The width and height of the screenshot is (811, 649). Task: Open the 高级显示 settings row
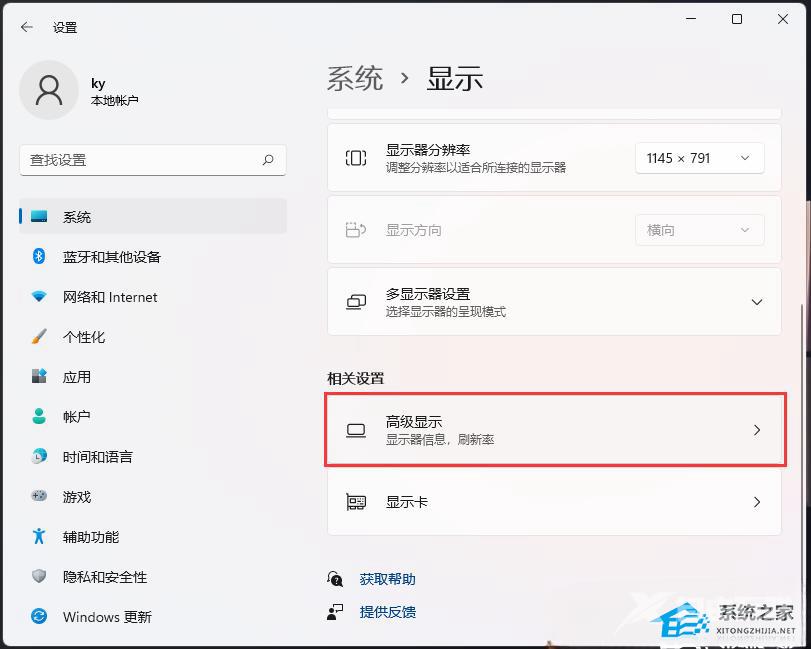[554, 430]
